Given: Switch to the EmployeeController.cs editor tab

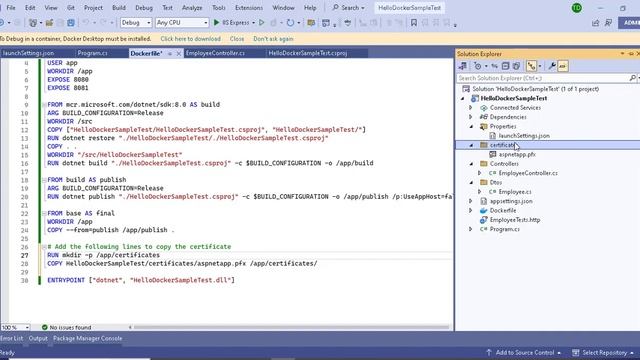Looking at the screenshot, I should (215, 53).
